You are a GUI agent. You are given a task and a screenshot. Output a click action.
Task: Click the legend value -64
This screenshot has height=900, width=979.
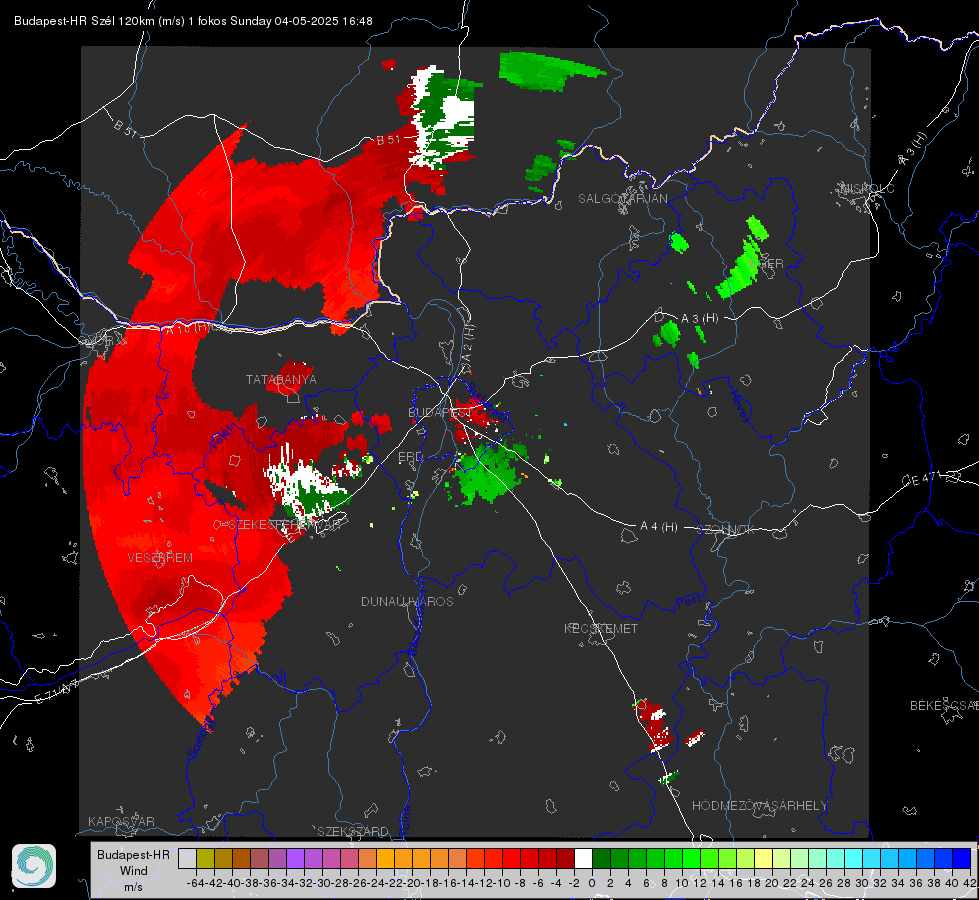196,883
